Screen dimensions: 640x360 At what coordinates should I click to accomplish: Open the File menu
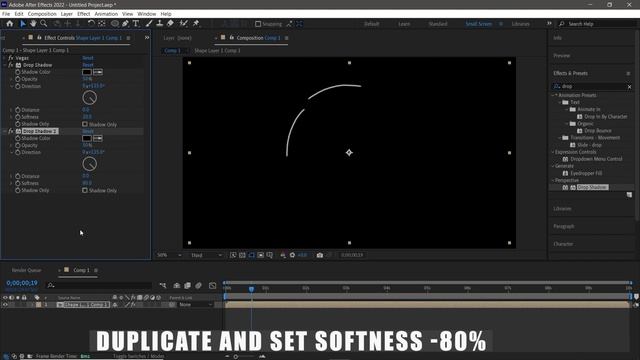coord(6,14)
